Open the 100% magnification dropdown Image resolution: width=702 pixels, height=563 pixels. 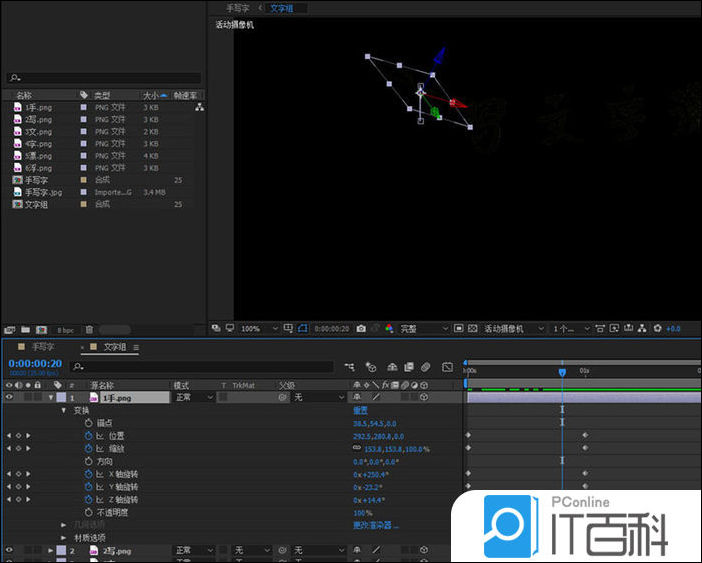pyautogui.click(x=256, y=328)
